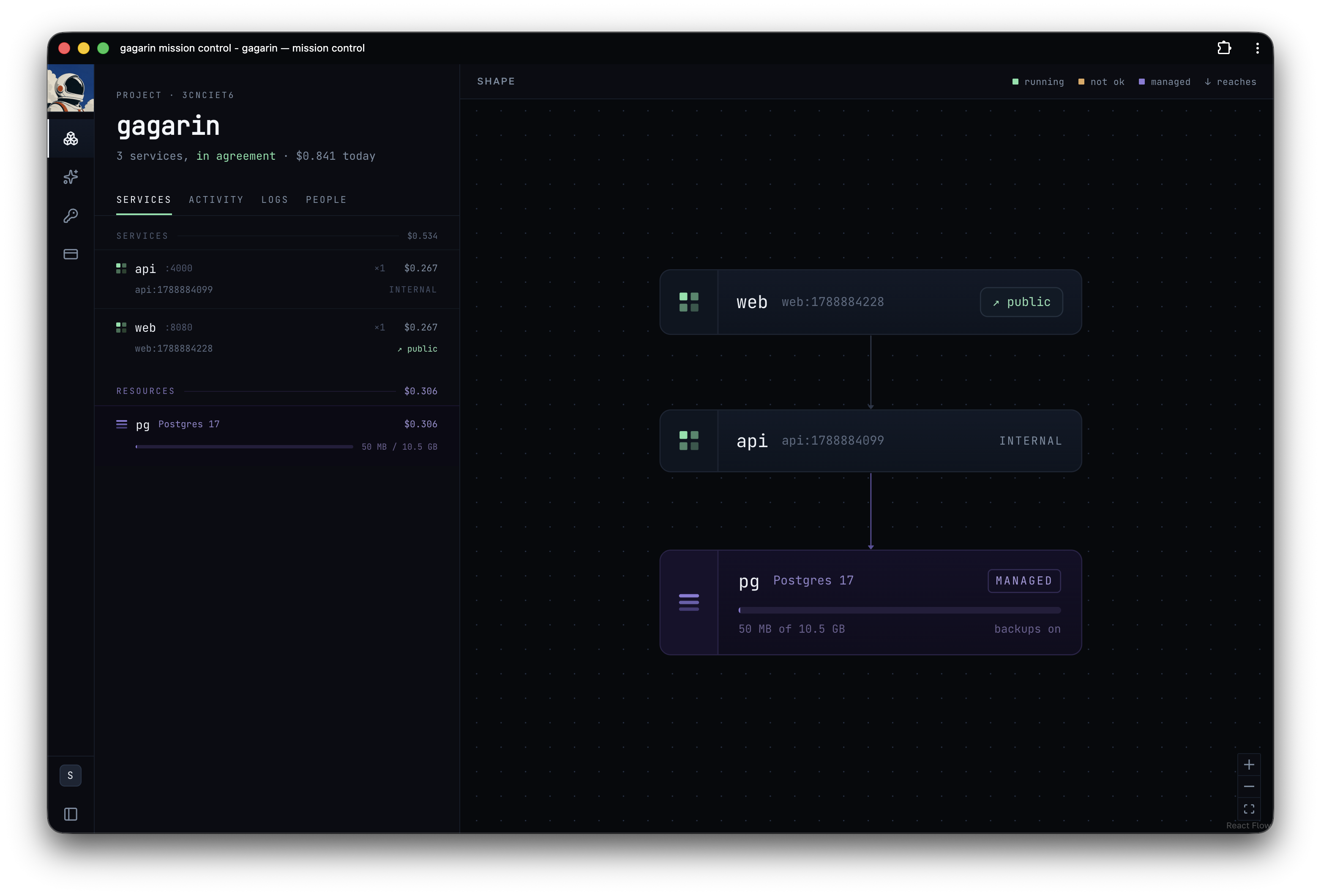Click pg database icon in resources list
Screen dimensions: 1321x896
click(x=122, y=424)
